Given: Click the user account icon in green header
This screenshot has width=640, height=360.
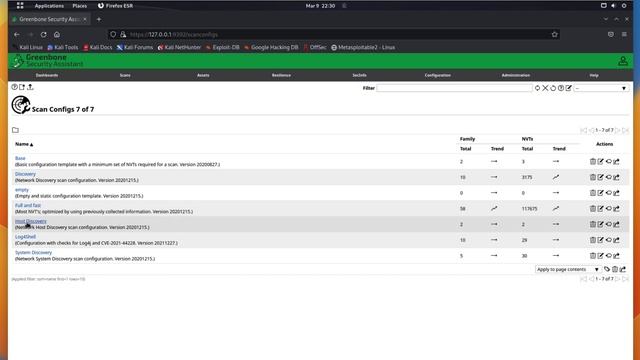Looking at the screenshot, I should (623, 61).
